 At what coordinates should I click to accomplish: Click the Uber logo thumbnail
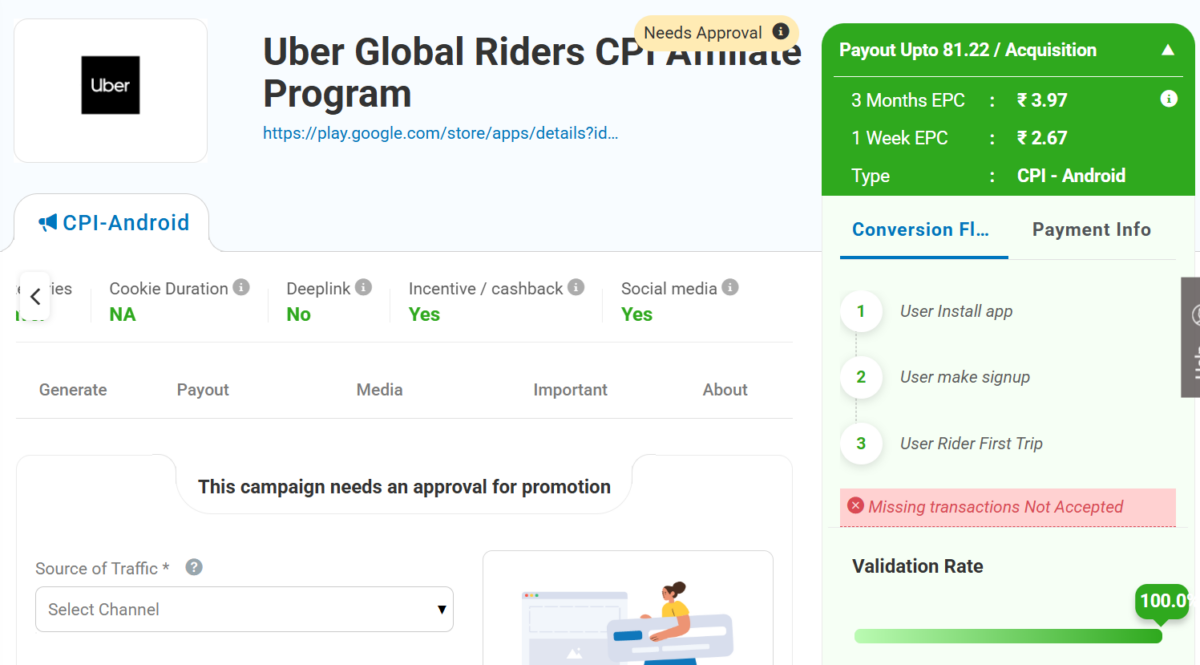click(110, 85)
